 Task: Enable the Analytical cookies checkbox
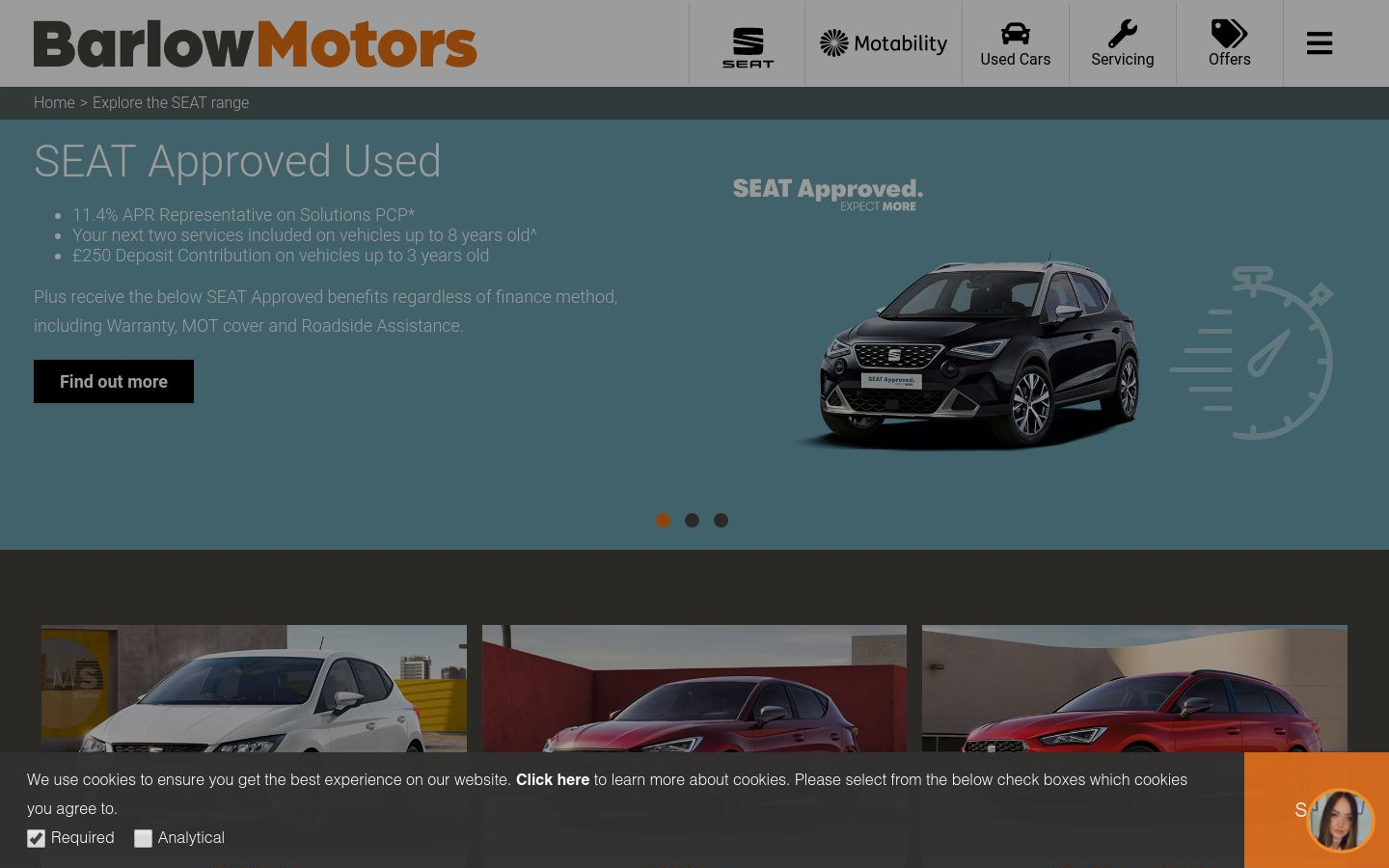point(143,838)
